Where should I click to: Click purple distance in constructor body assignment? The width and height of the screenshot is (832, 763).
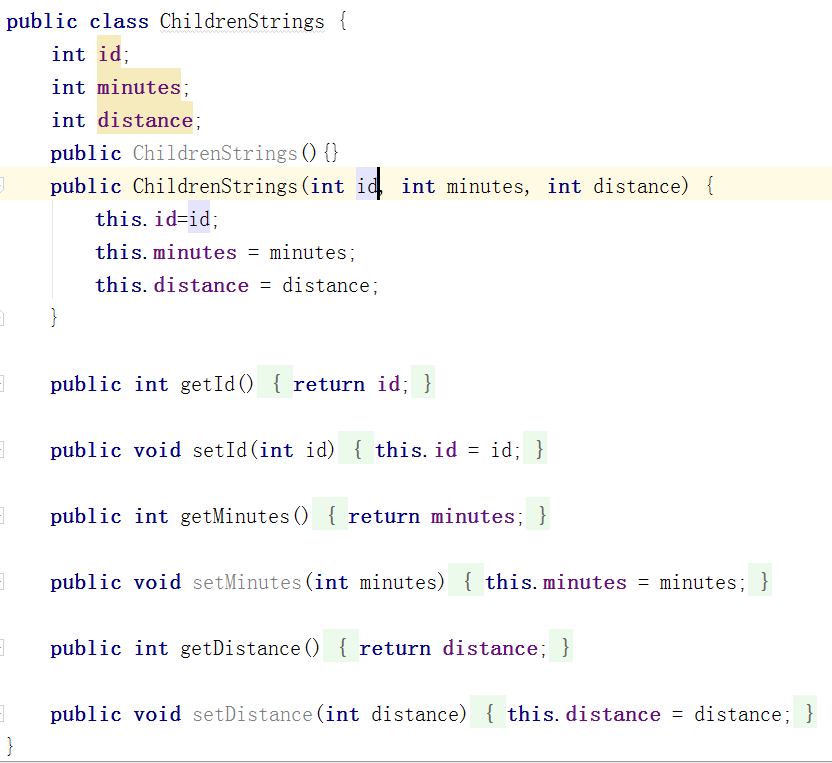coord(201,285)
